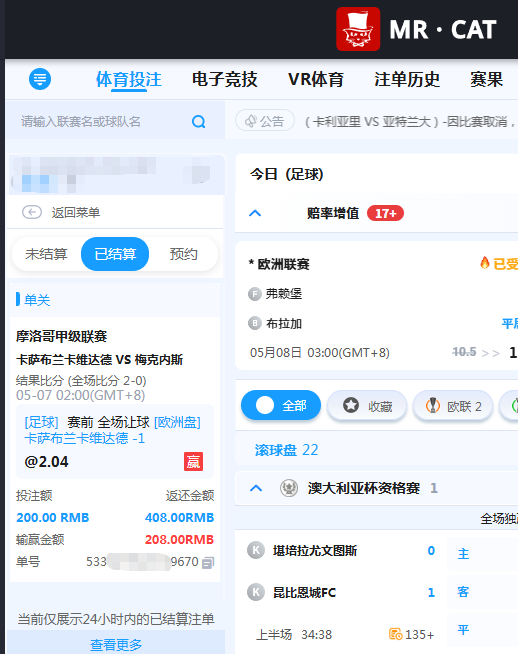Image resolution: width=518 pixels, height=654 pixels.
Task: Click the 布拉加 team badge icon
Action: 254,323
